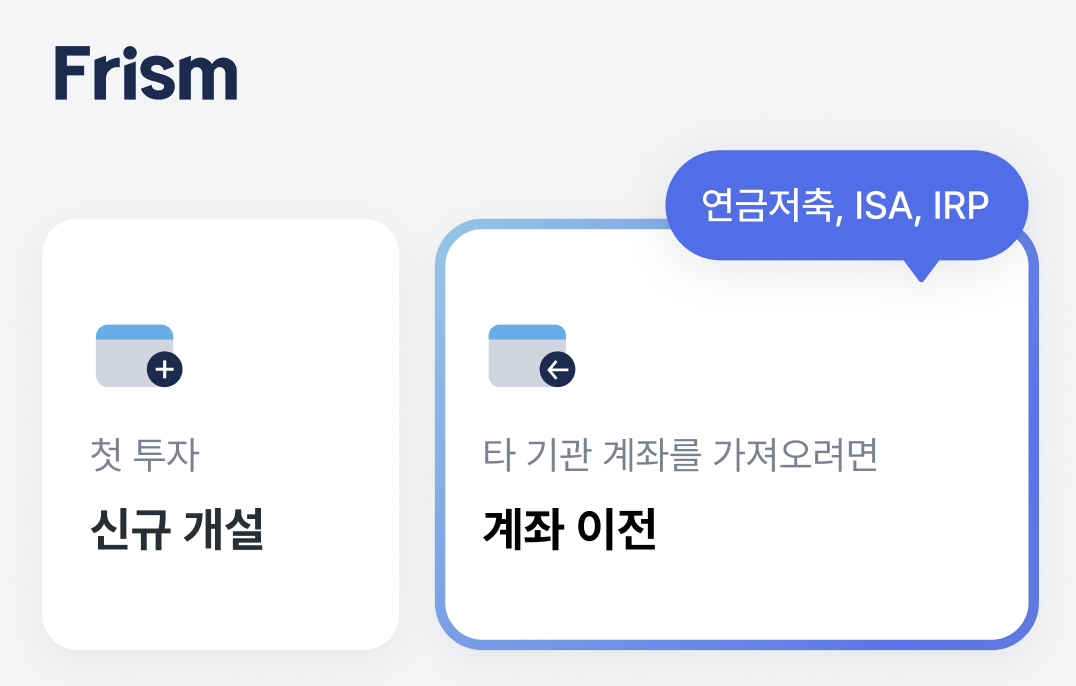The height and width of the screenshot is (686, 1076).
Task: Click the plus badge on the account icon
Action: (165, 370)
